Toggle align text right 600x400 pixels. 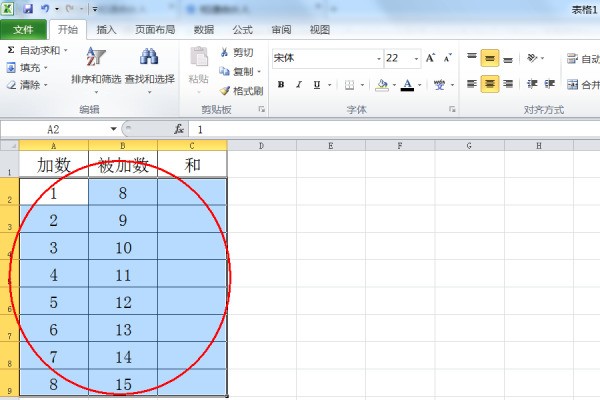[508, 84]
